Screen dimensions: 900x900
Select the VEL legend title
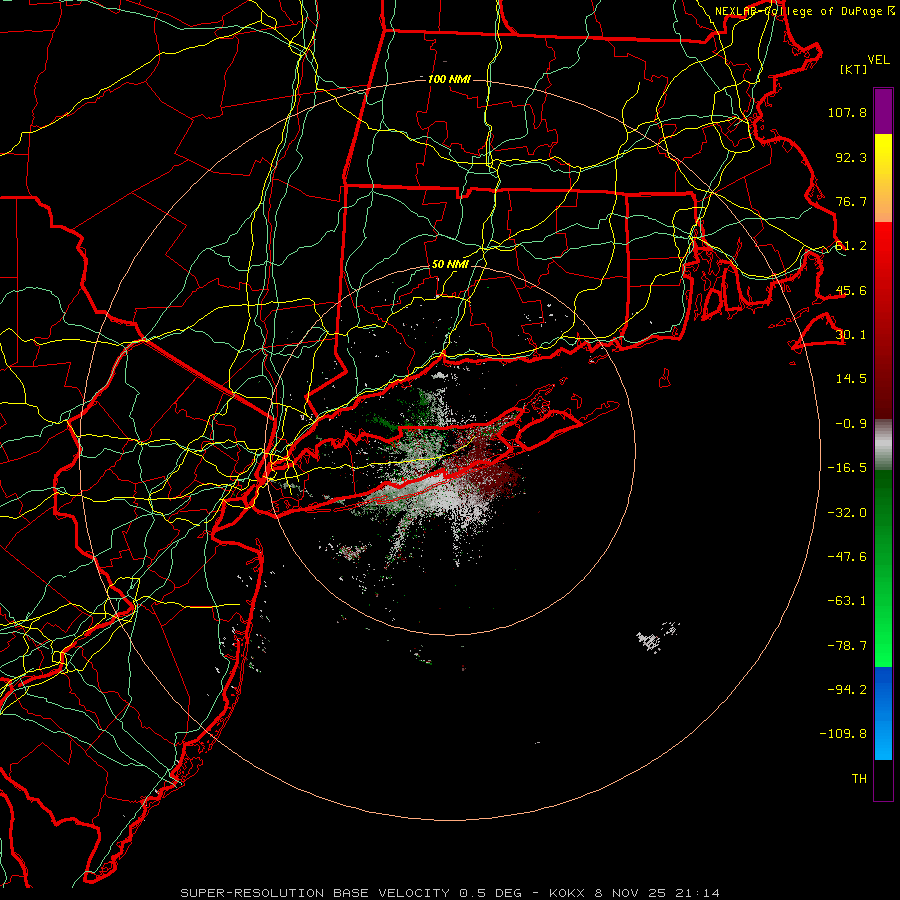pyautogui.click(x=878, y=60)
